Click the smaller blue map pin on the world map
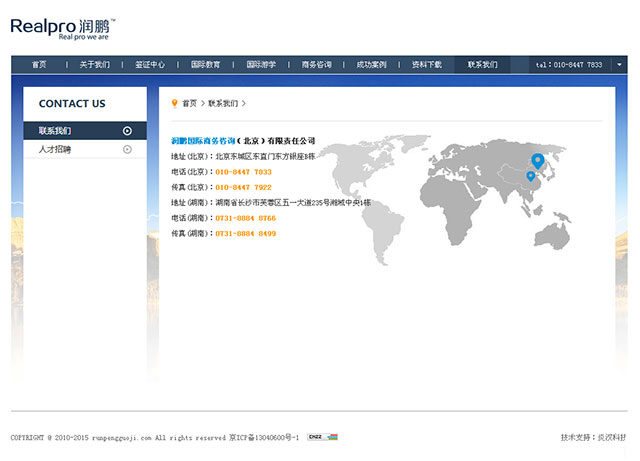 (x=530, y=177)
